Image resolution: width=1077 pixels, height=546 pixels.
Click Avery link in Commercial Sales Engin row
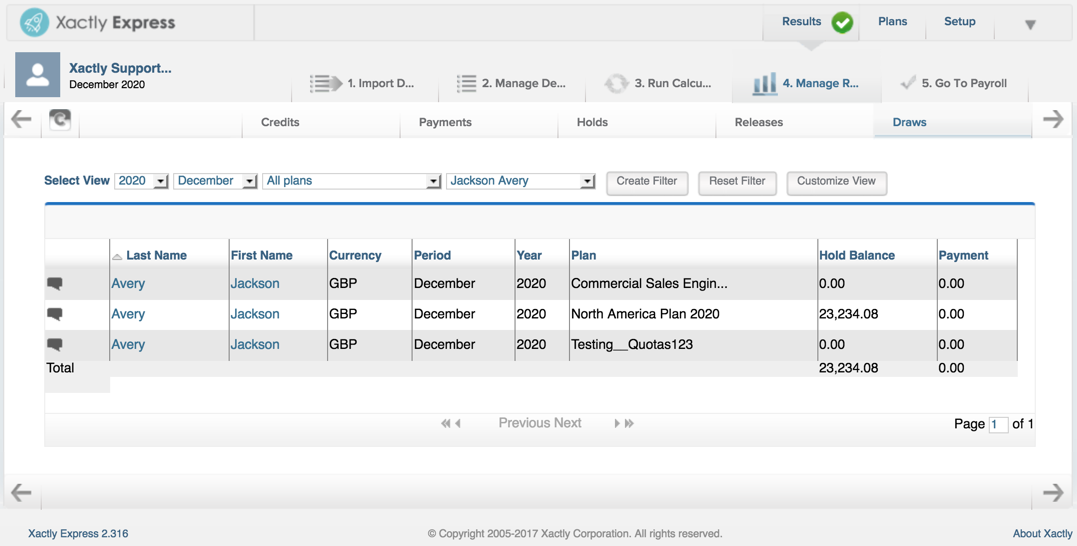[x=128, y=284]
